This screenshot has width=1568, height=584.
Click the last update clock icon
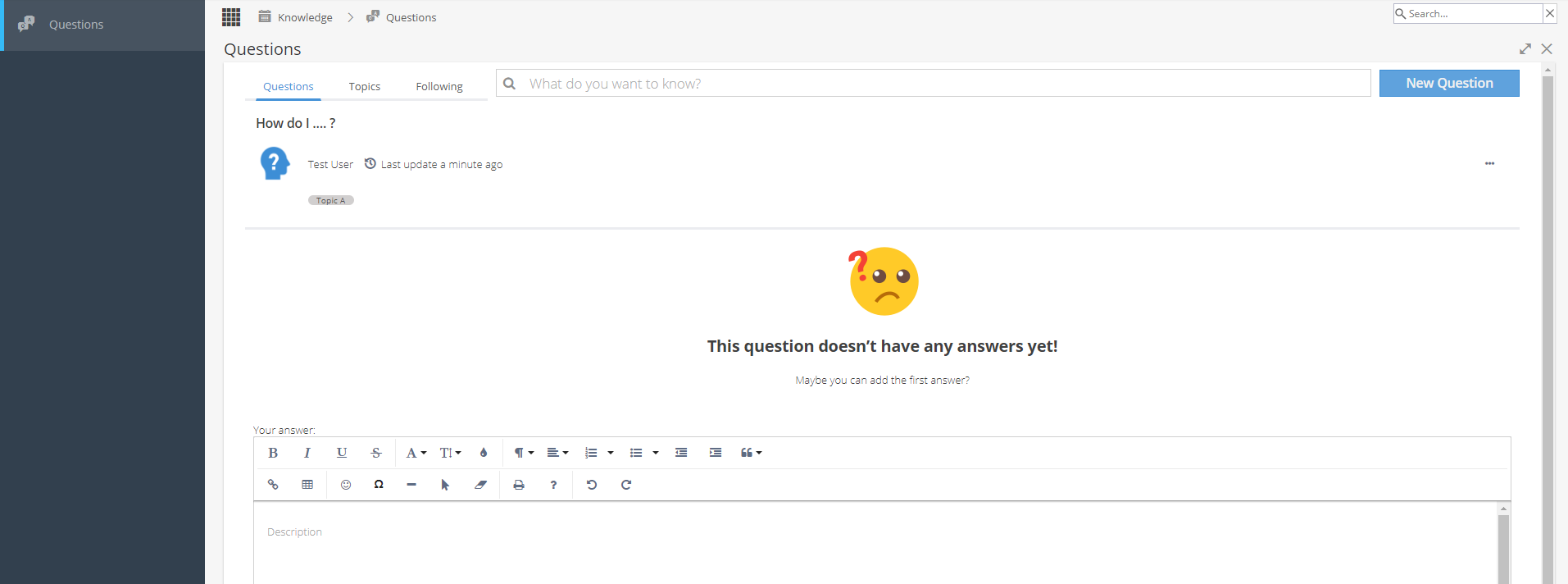pyautogui.click(x=370, y=163)
